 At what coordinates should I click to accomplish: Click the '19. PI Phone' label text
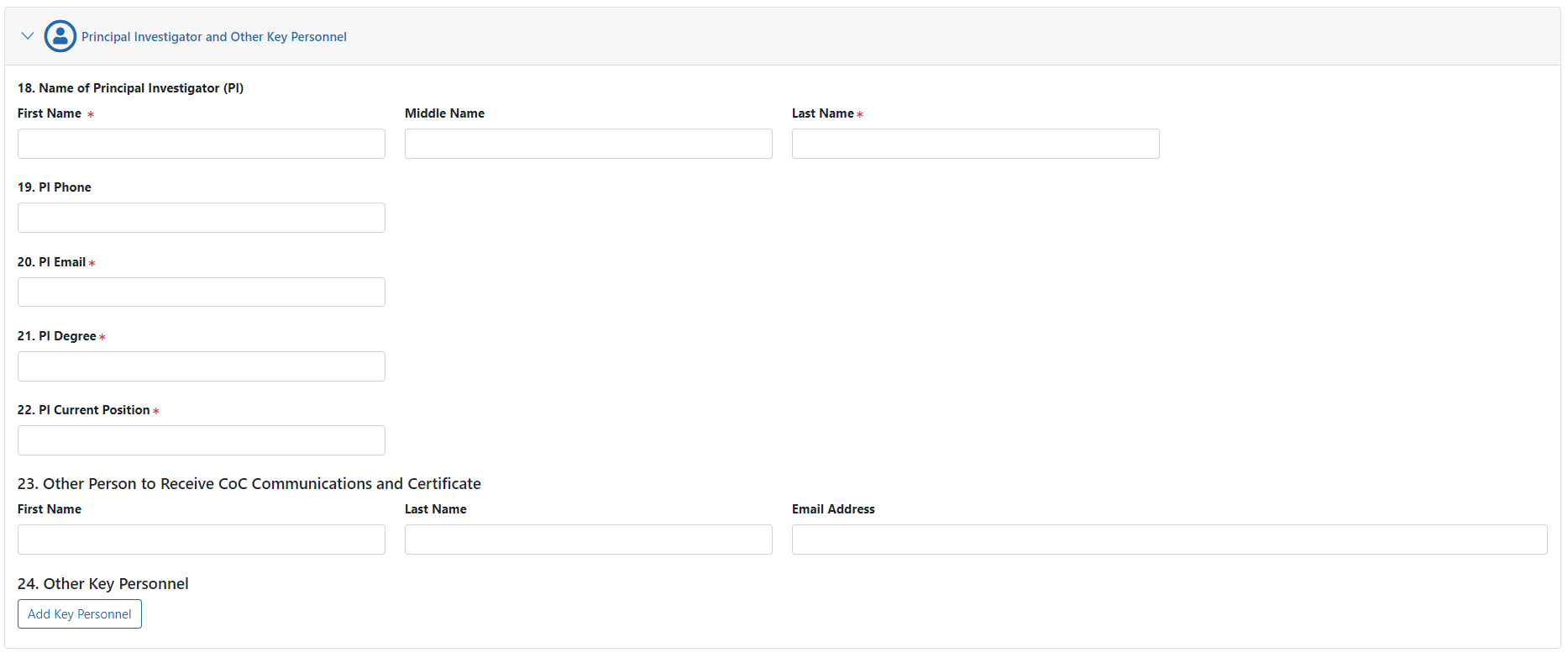(55, 187)
